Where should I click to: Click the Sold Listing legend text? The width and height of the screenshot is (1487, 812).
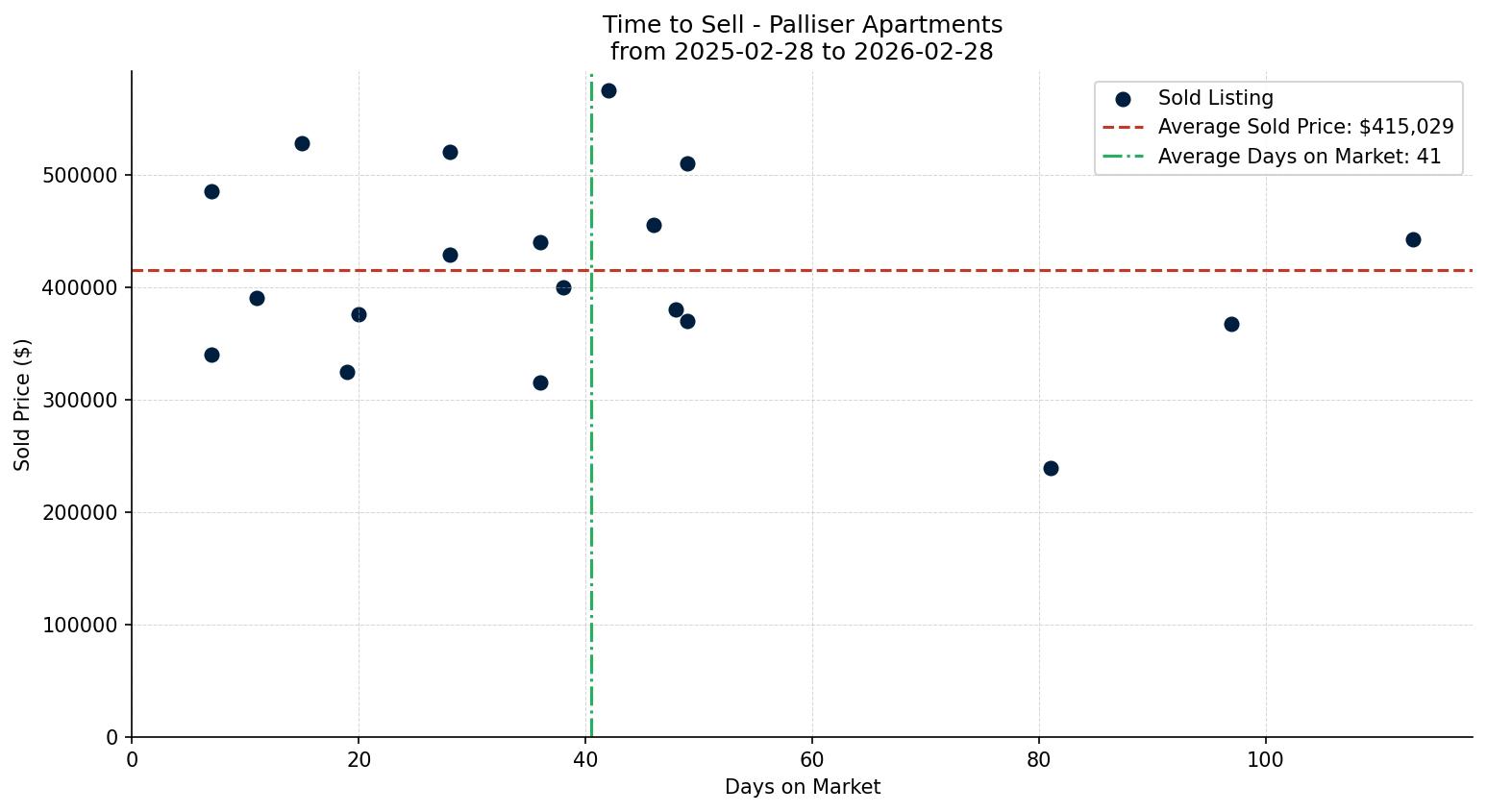[1215, 98]
